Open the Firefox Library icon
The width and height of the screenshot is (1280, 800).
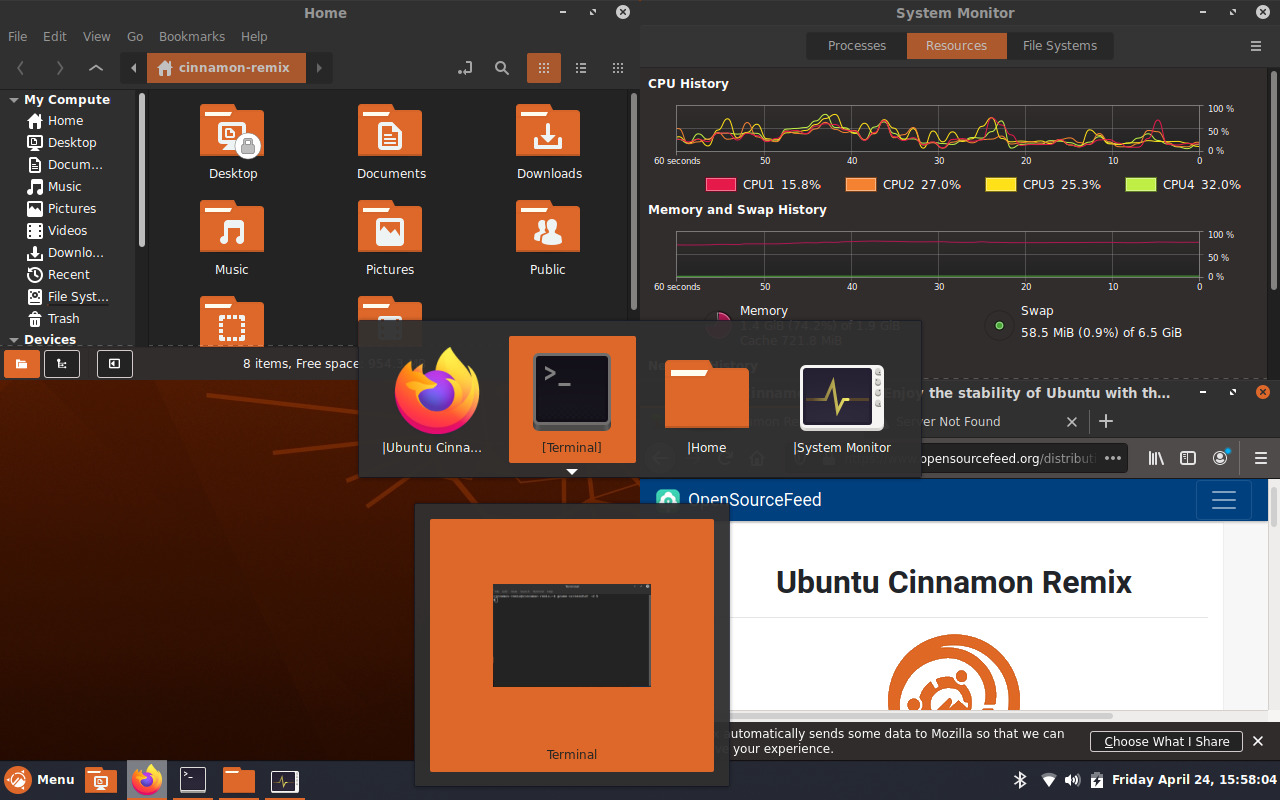coord(1156,458)
